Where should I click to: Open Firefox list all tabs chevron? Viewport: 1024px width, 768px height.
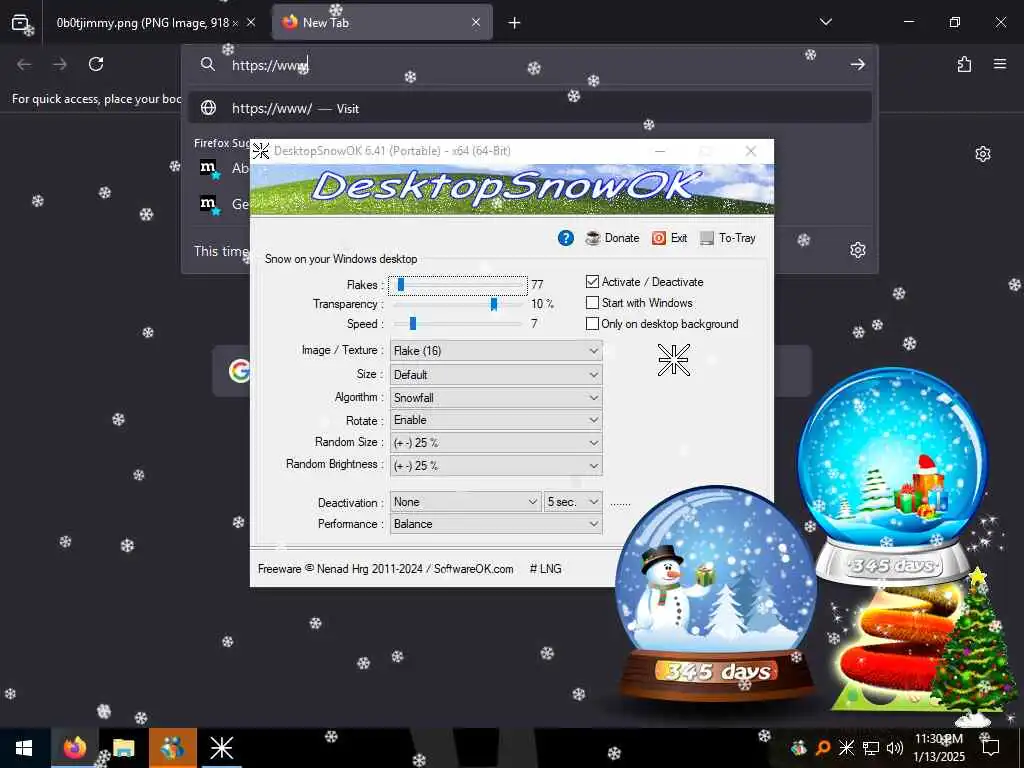825,22
